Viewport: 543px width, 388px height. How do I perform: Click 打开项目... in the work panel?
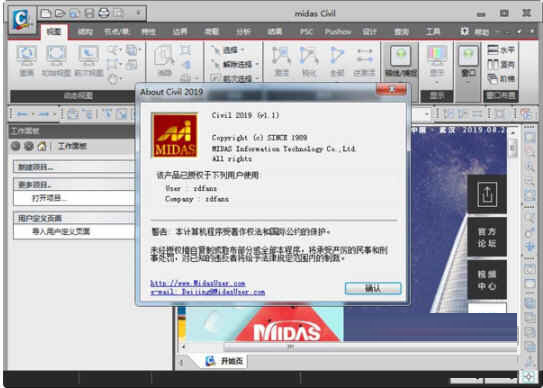click(x=49, y=198)
